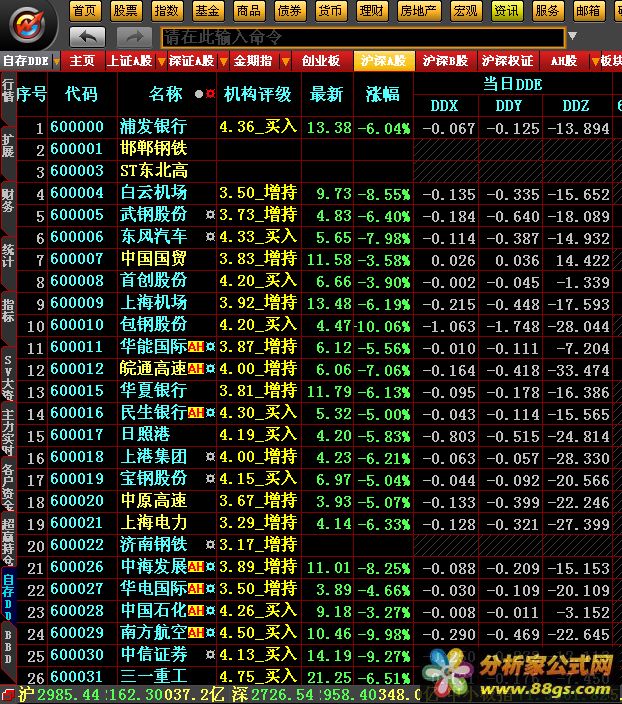
Task: Click the gray dot icon in 名称 header
Action: (199, 94)
